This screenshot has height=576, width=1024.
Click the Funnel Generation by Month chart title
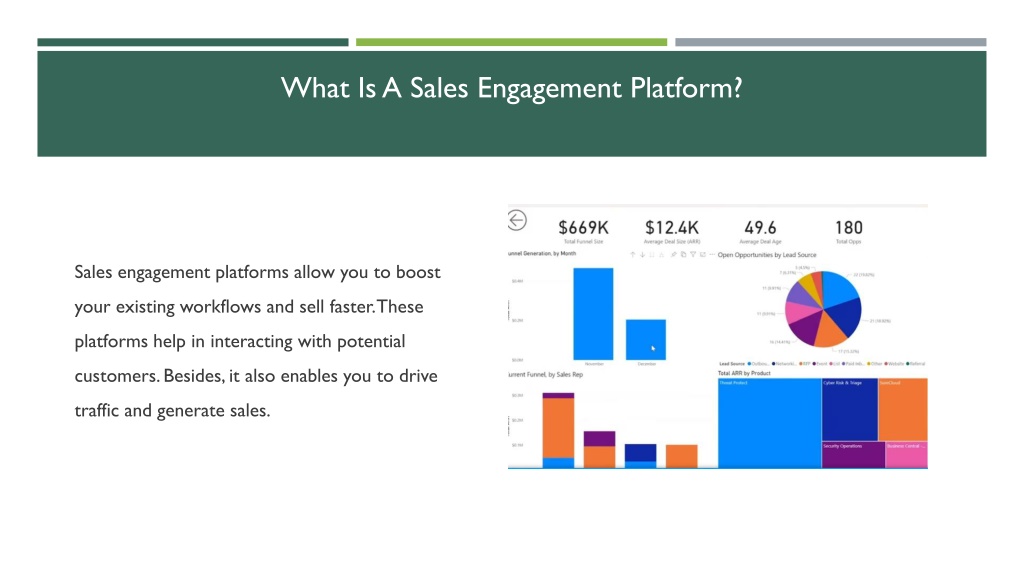pyautogui.click(x=542, y=253)
